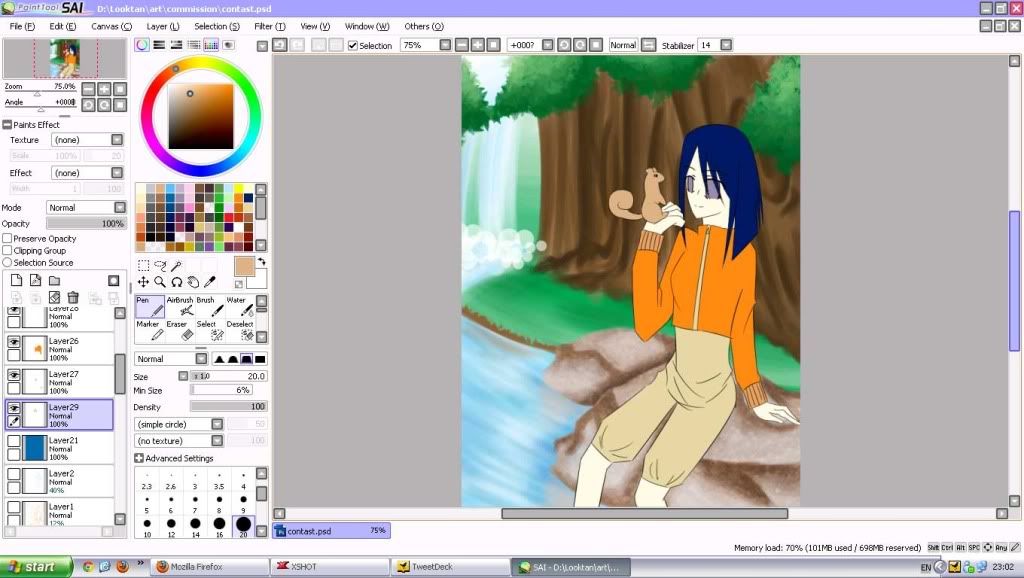Click the layer Opacity slider
Image resolution: width=1024 pixels, height=578 pixels.
[x=86, y=223]
